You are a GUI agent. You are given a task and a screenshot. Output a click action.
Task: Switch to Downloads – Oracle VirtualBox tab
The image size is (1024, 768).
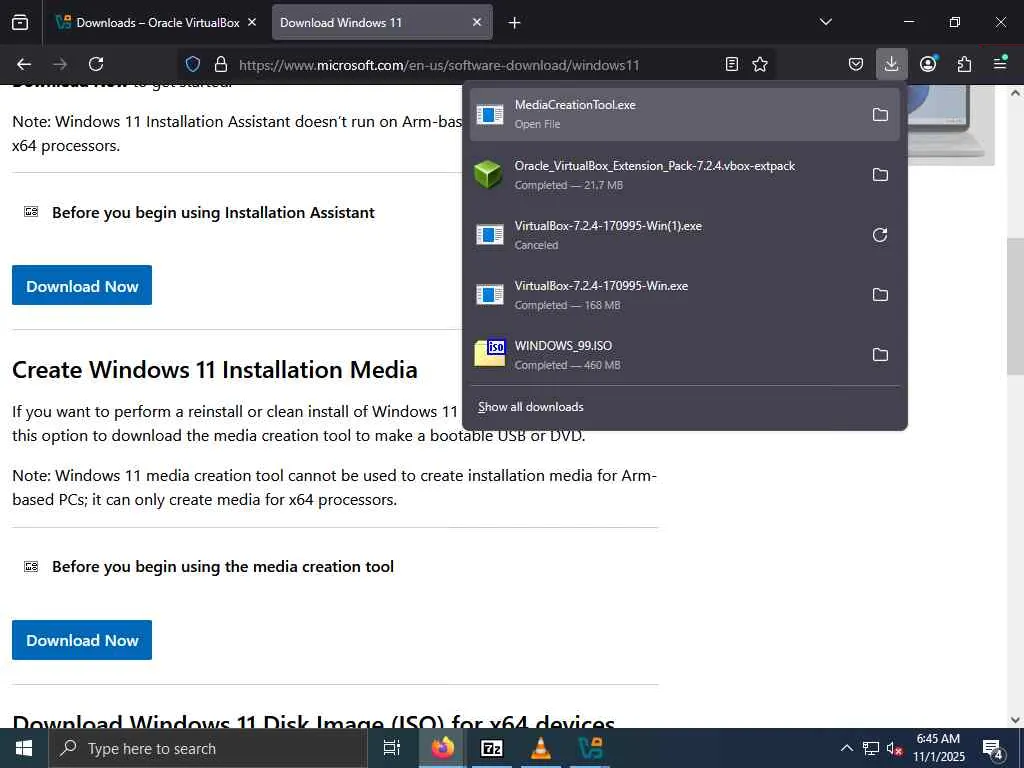click(x=155, y=22)
